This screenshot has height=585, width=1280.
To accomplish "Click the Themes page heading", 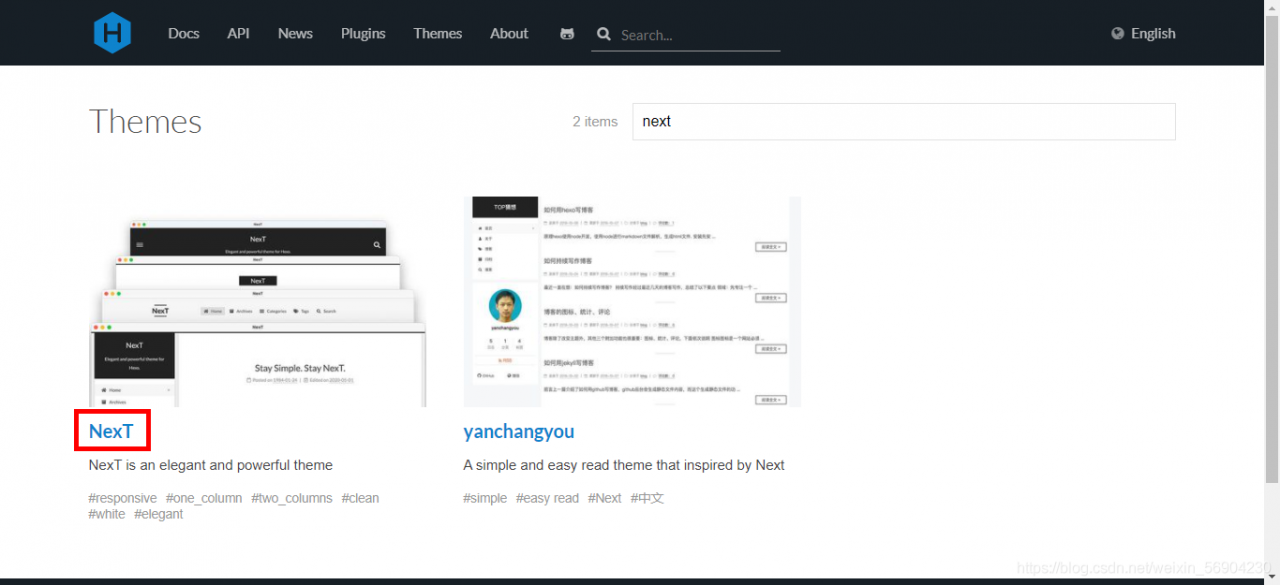I will [145, 121].
